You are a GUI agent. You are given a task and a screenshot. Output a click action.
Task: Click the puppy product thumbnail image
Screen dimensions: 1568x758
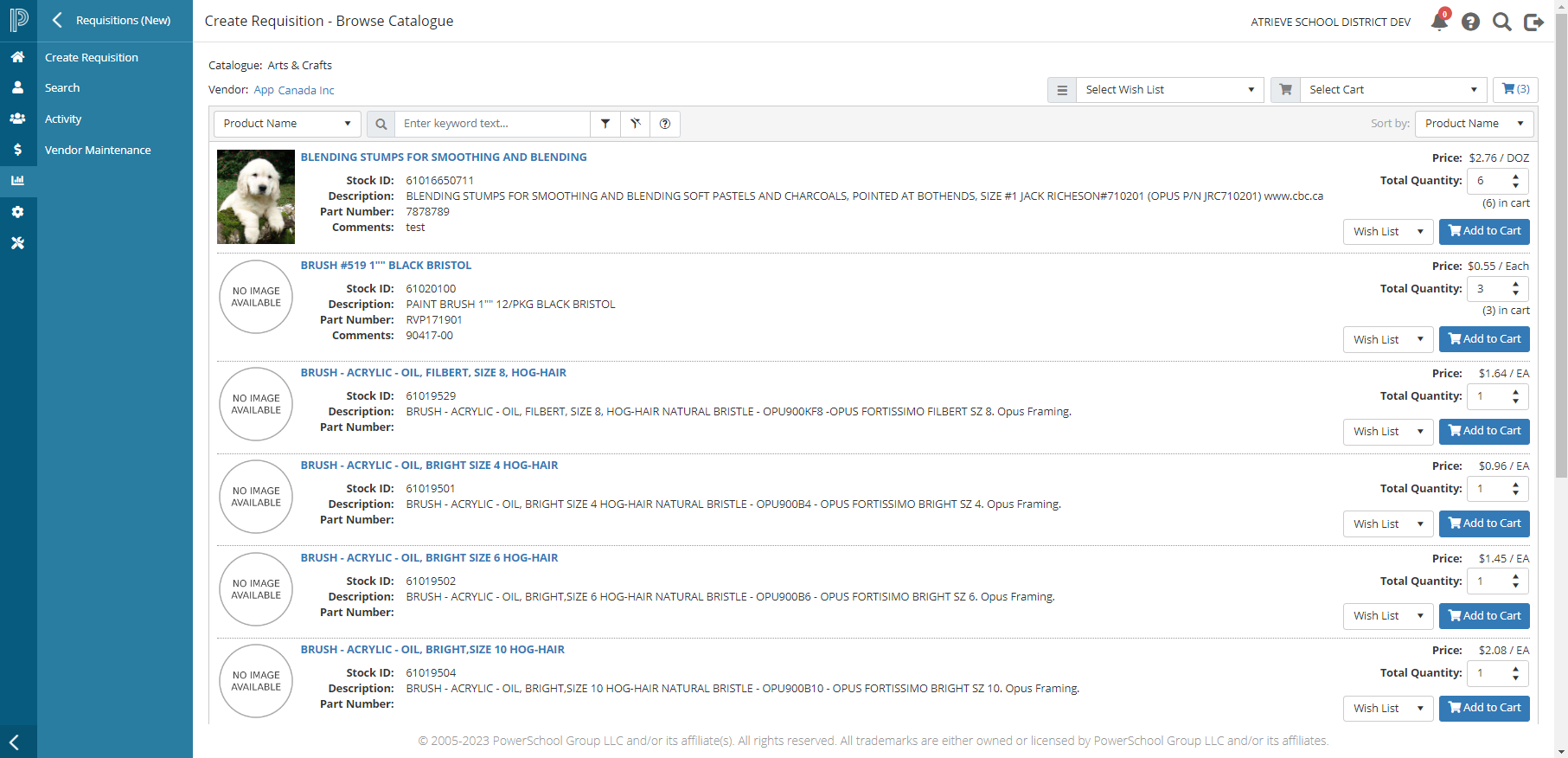click(256, 196)
